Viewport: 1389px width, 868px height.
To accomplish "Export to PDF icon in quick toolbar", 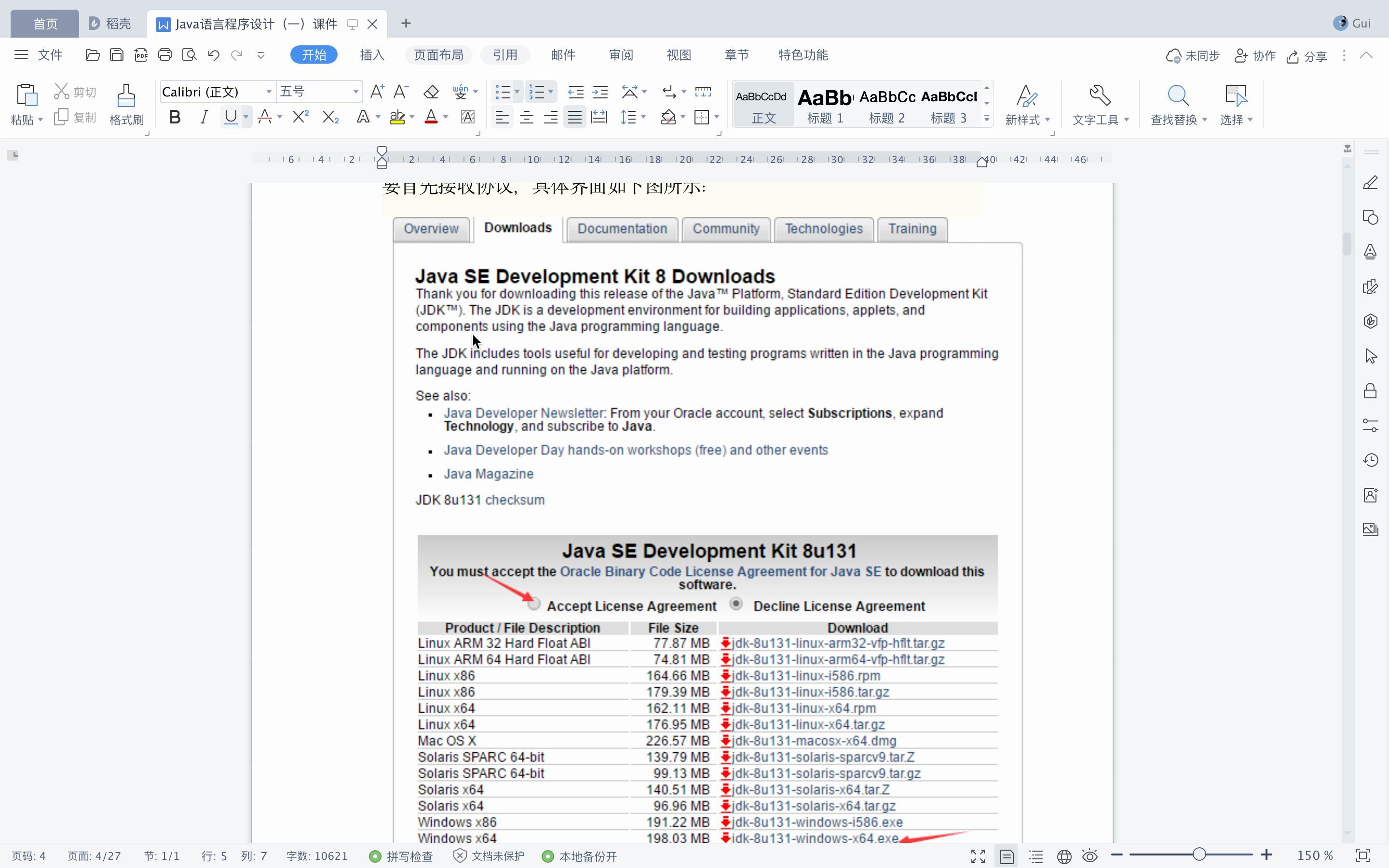I will (x=141, y=55).
